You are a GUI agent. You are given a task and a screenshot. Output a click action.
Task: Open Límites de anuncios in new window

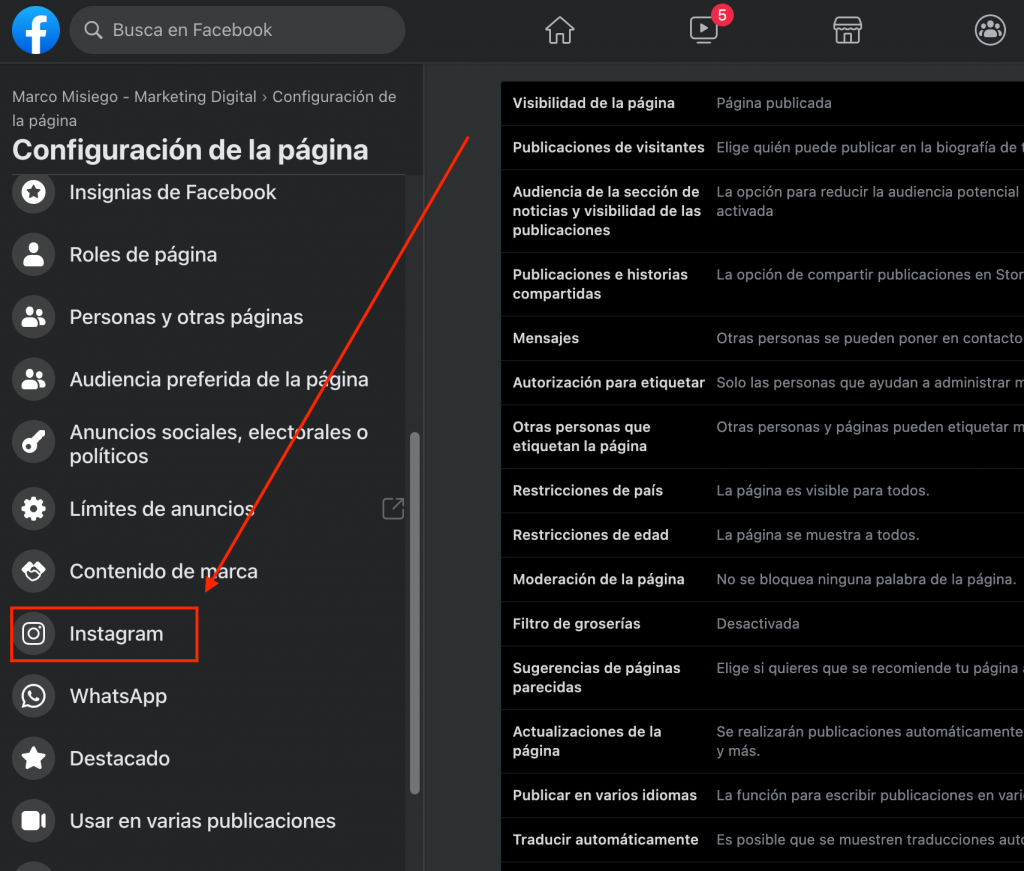click(393, 508)
